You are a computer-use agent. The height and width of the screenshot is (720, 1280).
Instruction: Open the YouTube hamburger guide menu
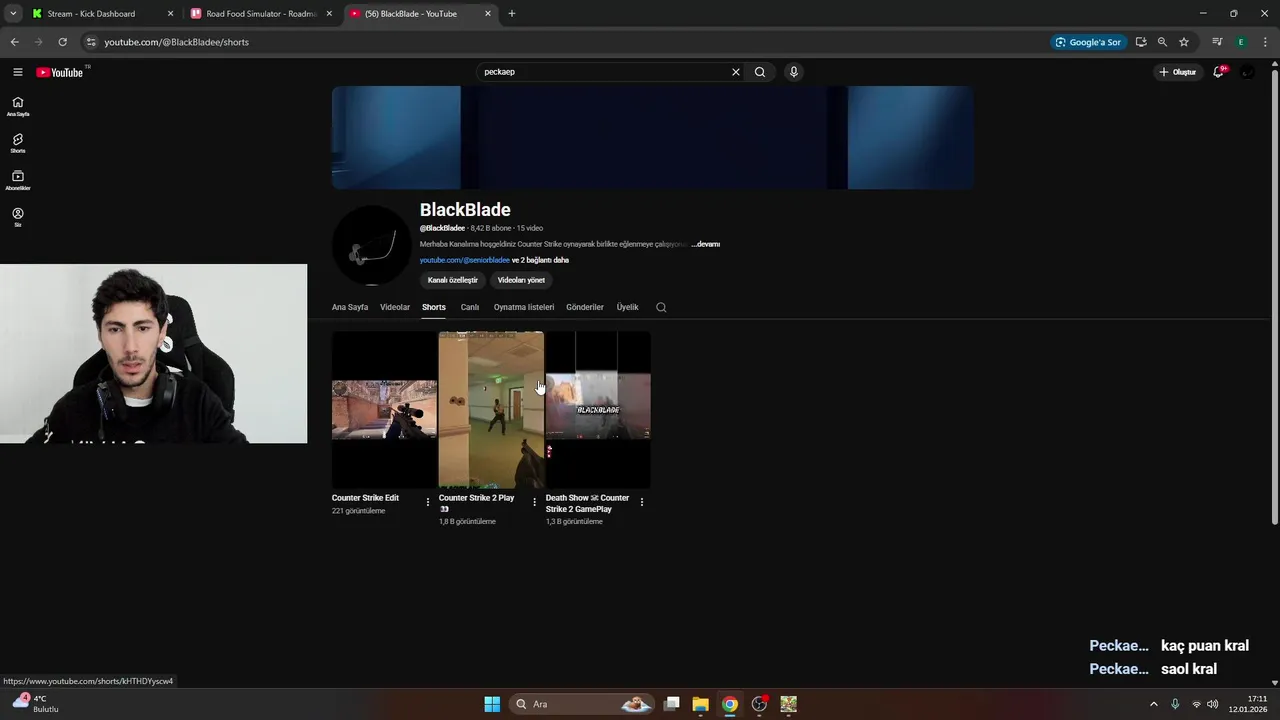17,72
